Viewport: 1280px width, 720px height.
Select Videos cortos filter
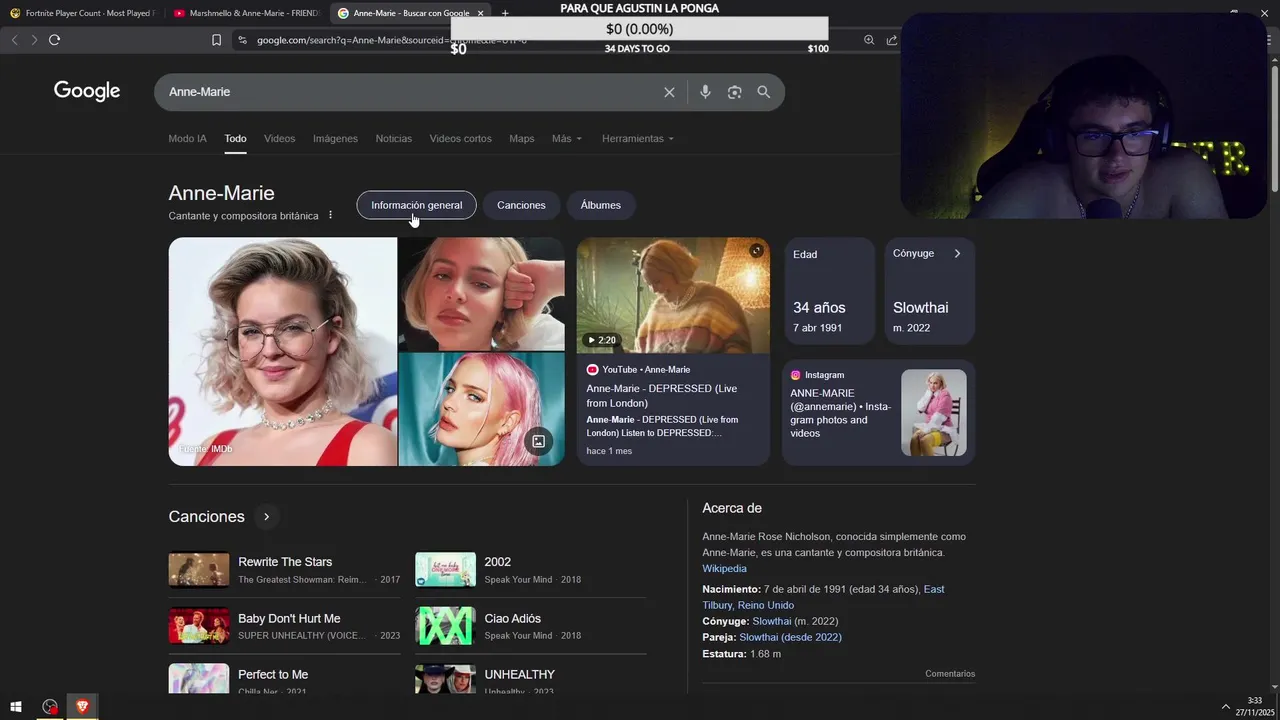(x=460, y=138)
